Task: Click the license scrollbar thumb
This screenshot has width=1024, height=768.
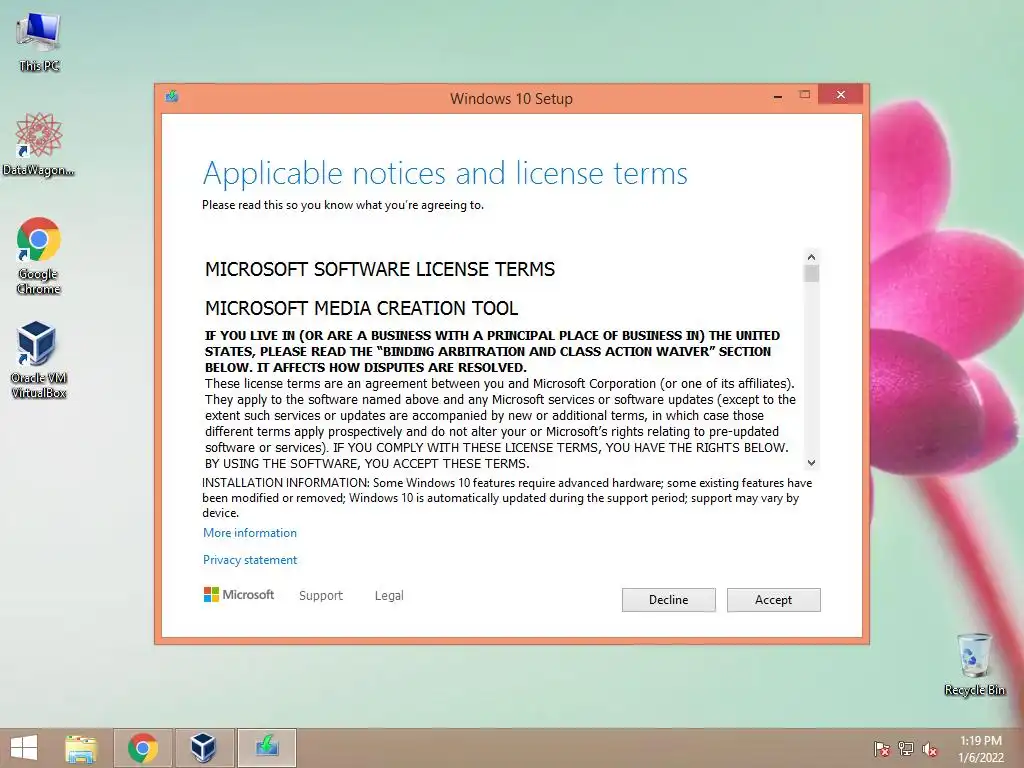Action: point(811,274)
